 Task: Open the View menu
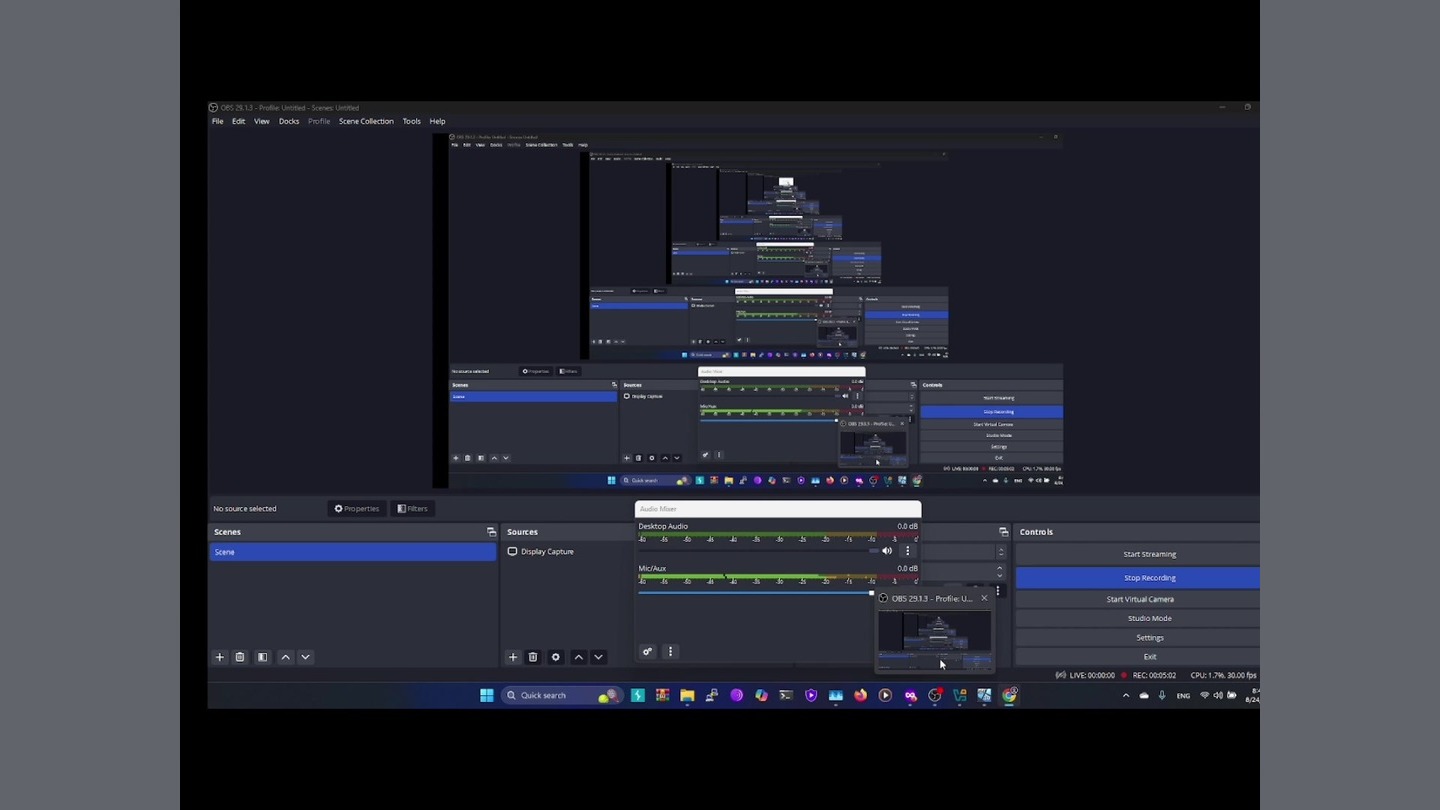tap(262, 121)
